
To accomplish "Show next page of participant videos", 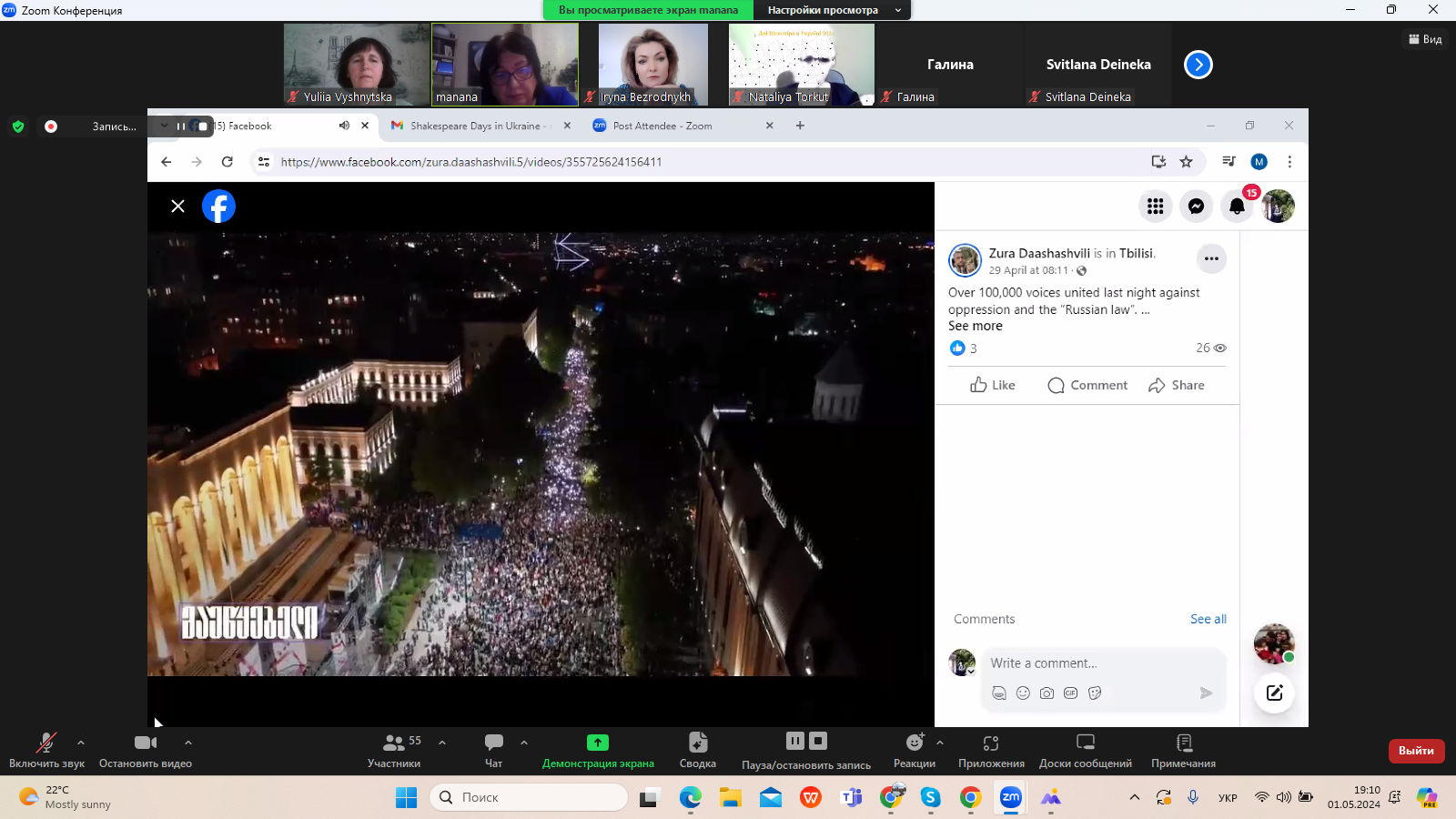I will click(1198, 65).
